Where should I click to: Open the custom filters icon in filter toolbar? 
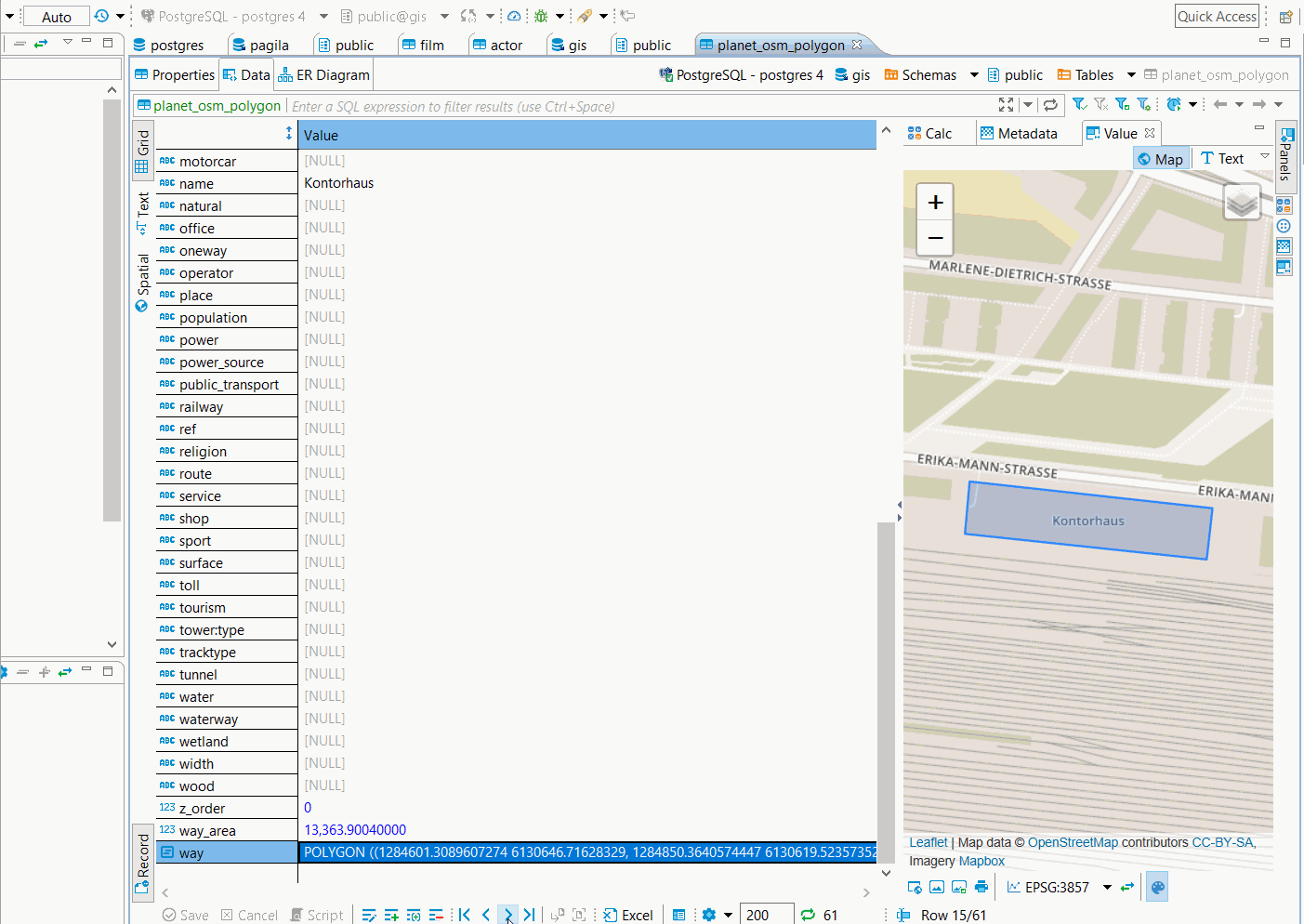pos(1145,104)
